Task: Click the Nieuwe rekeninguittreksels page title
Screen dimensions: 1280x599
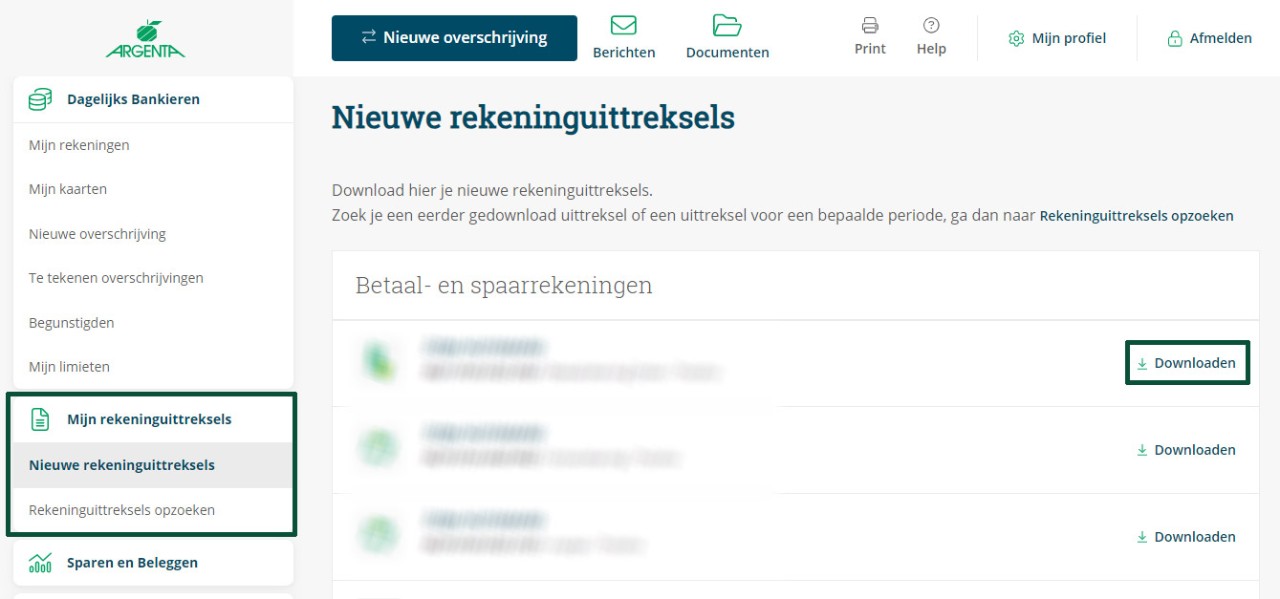Action: pos(533,118)
